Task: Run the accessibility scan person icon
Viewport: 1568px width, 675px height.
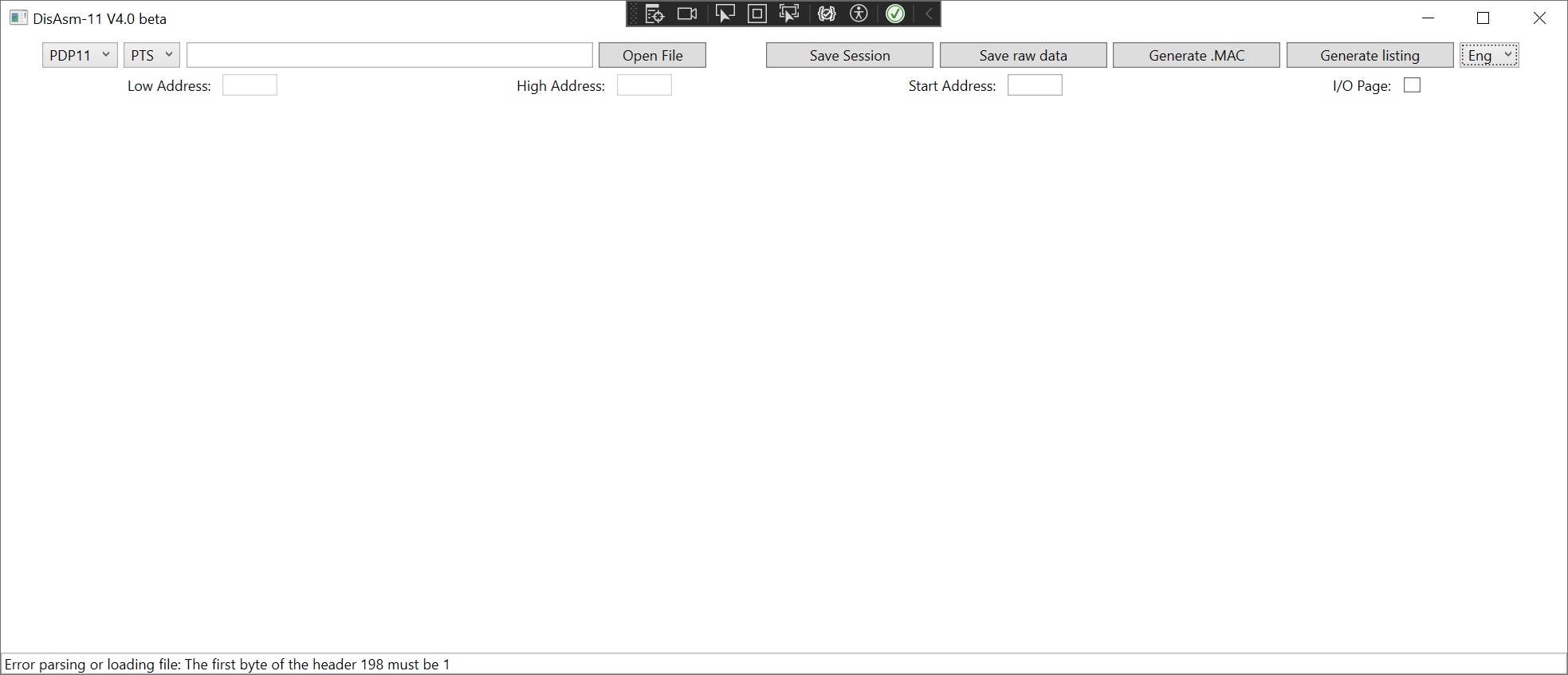Action: coord(859,14)
